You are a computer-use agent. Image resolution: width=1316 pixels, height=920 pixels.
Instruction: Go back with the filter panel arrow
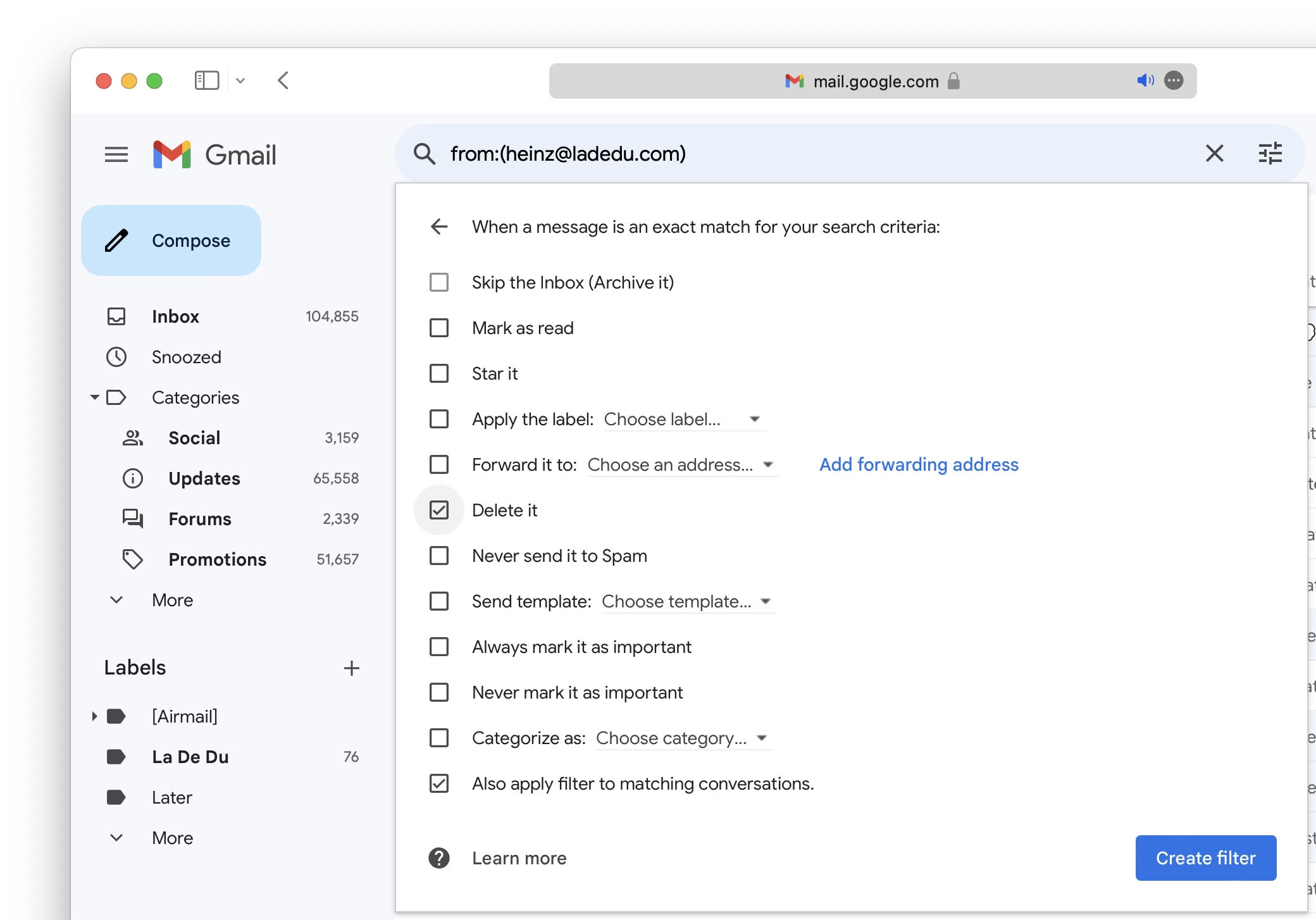pyautogui.click(x=439, y=227)
